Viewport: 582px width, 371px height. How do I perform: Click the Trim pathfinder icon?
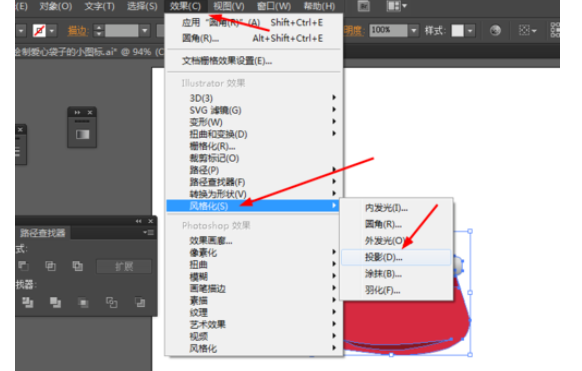coord(27,302)
